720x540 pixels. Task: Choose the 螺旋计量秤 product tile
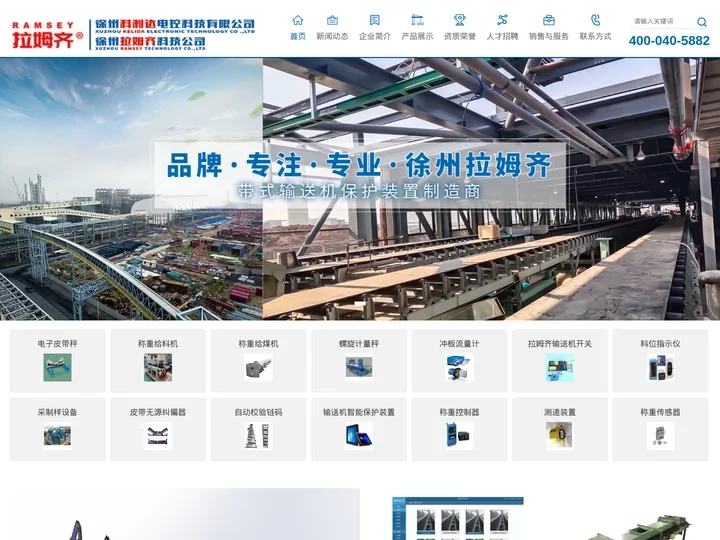[359, 360]
